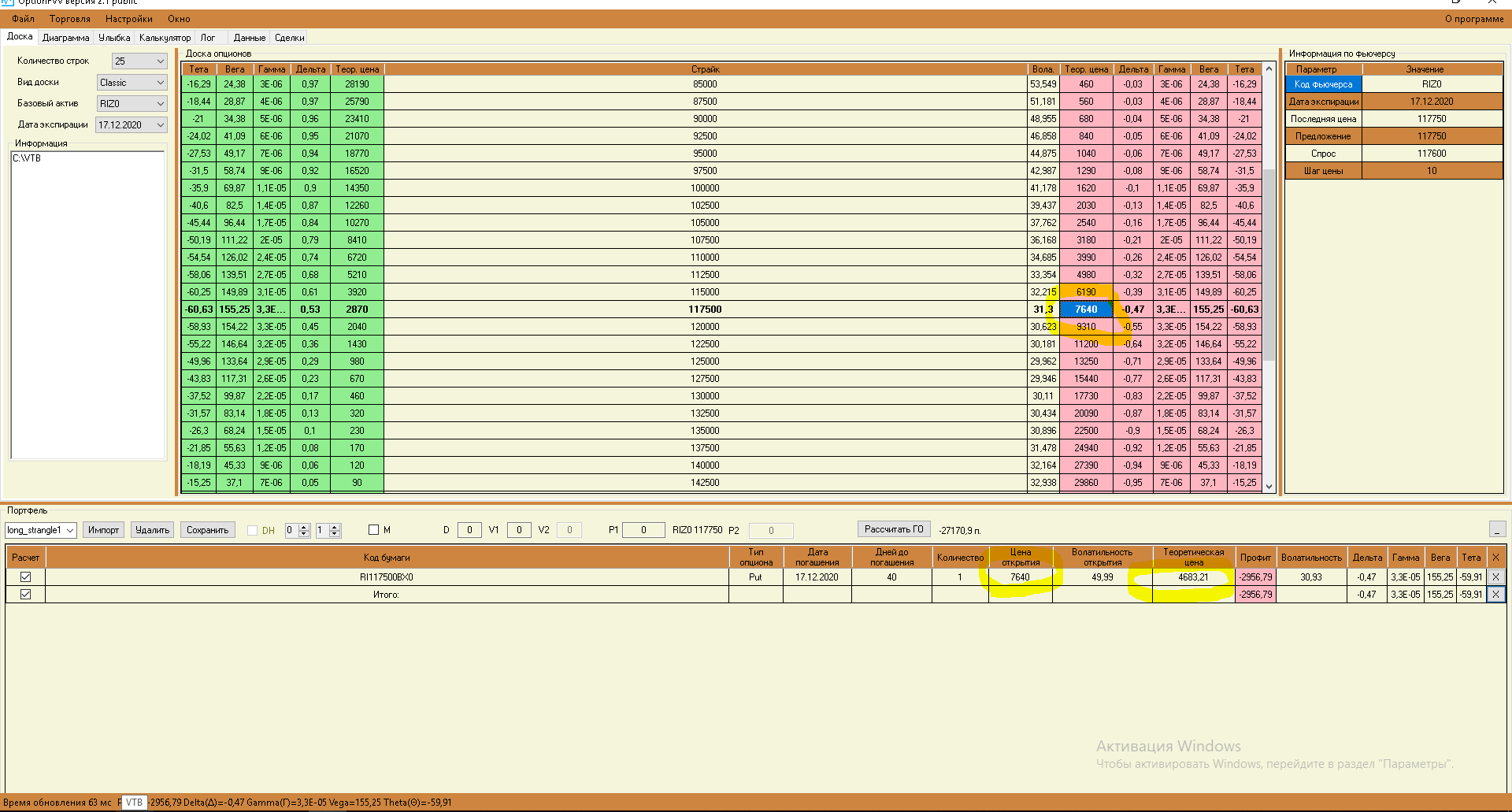
Task: Toggle the Расчет checkbox for RI117500BX0
Action: pos(26,577)
